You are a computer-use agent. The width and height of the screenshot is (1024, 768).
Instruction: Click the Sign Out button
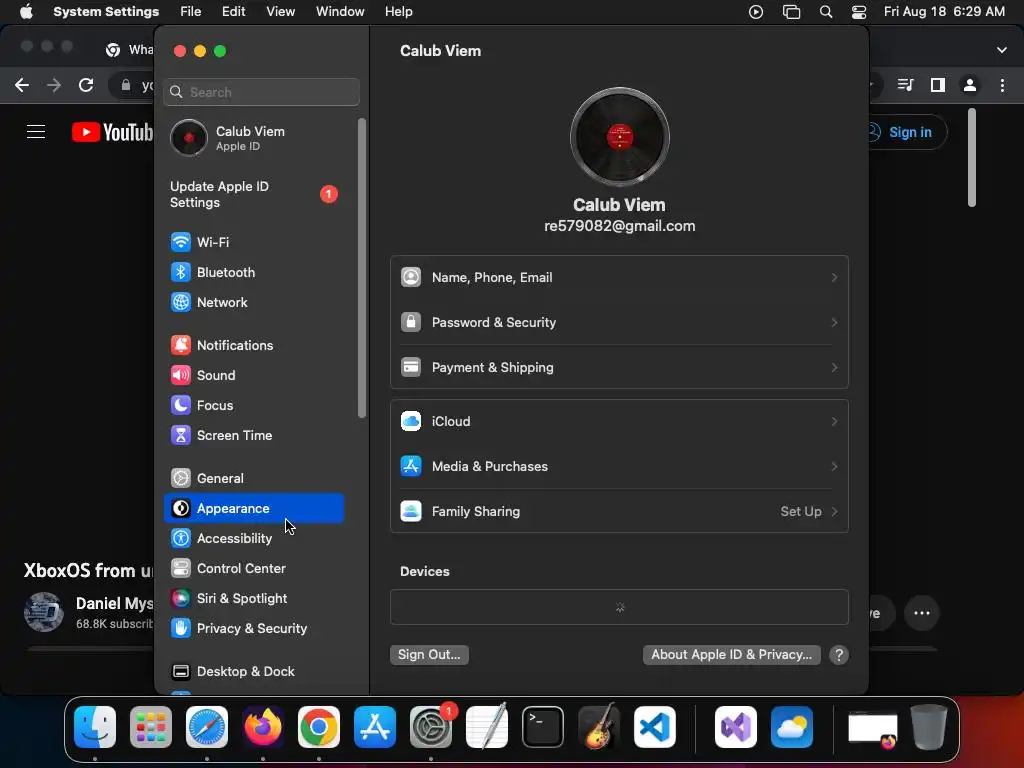click(429, 655)
